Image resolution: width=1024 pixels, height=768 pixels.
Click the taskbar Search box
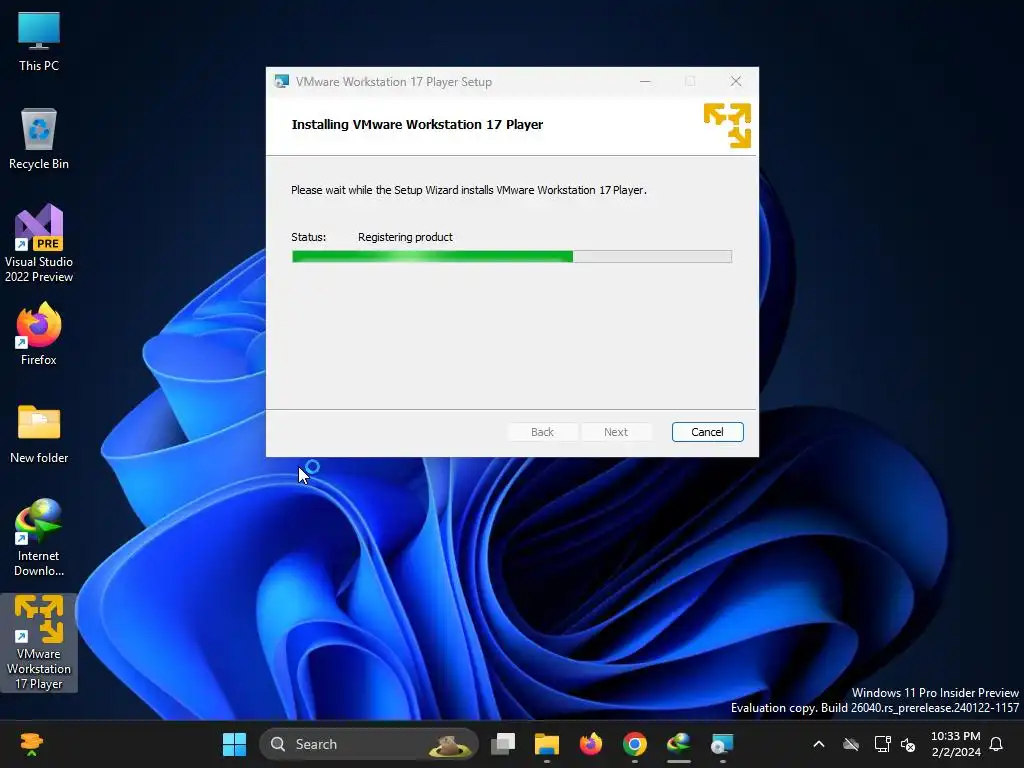click(368, 744)
